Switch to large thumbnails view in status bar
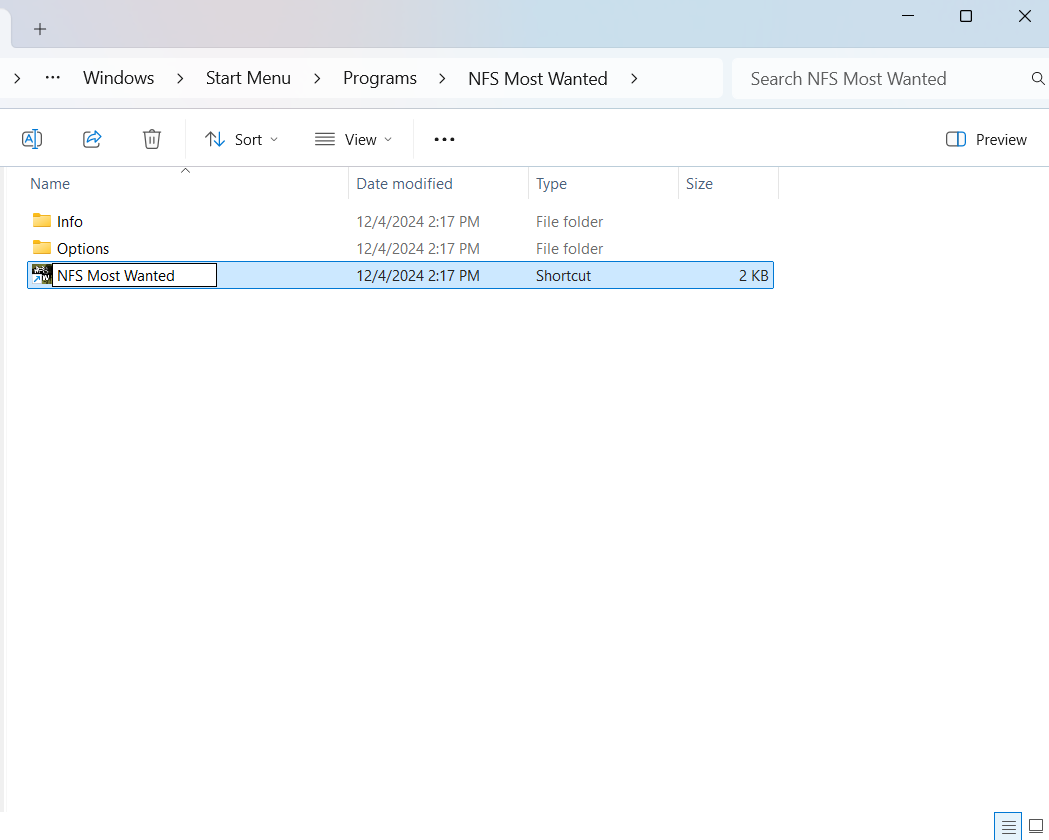This screenshot has width=1049, height=840. tap(1036, 826)
